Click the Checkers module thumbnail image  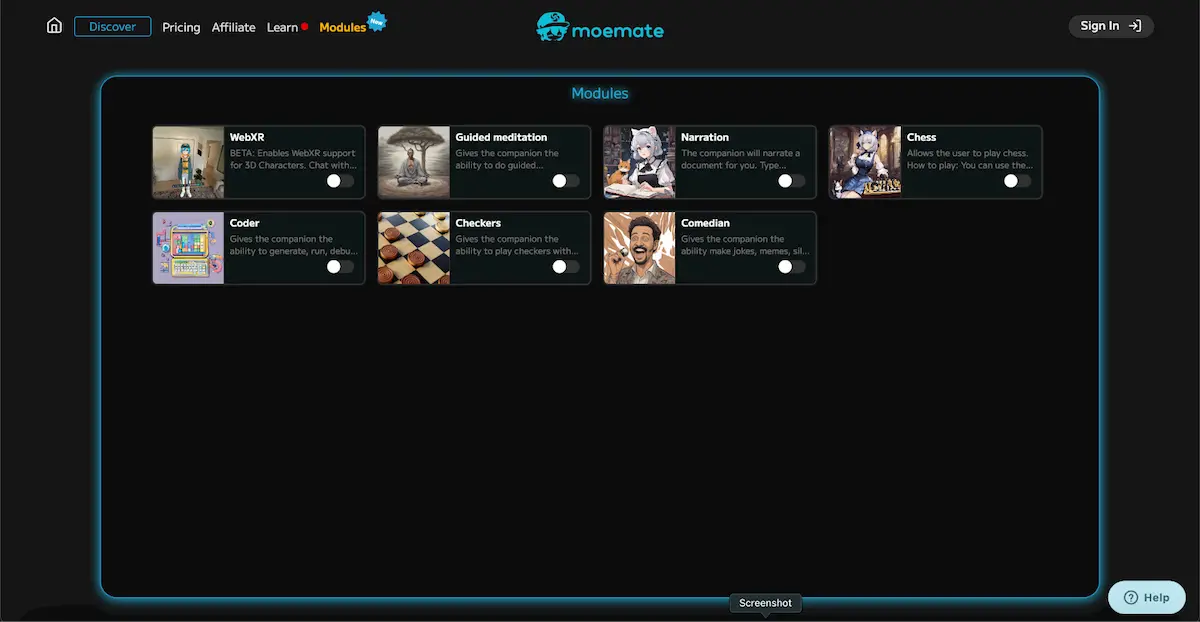coord(413,247)
